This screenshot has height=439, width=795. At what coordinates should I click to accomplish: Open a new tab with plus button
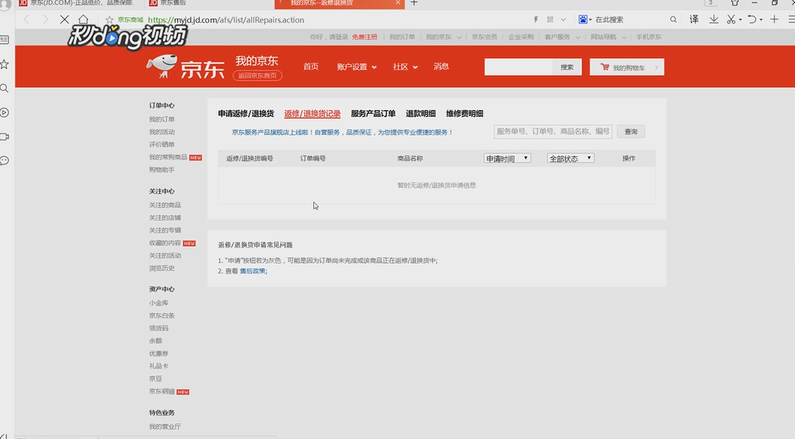click(414, 3)
